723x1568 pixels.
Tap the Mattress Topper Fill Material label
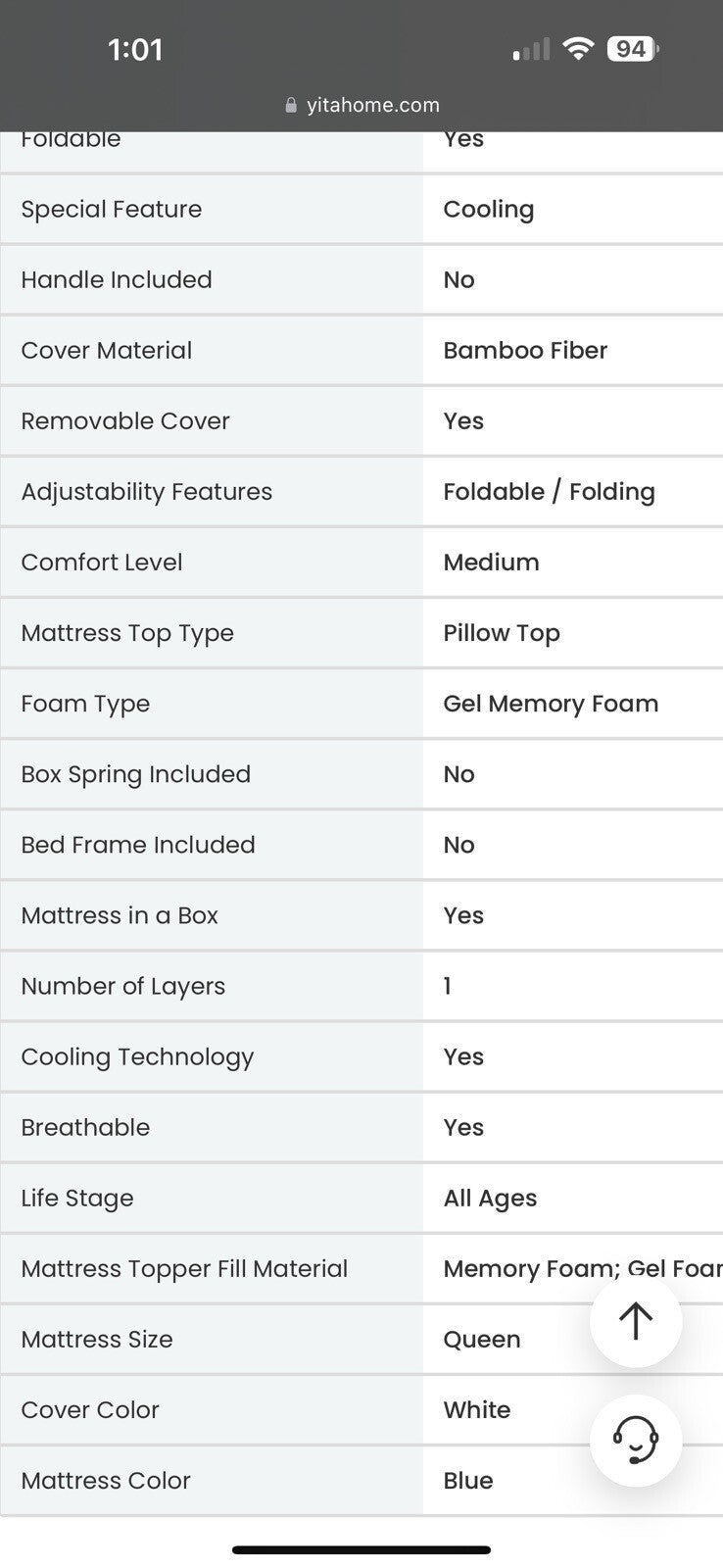(184, 1269)
